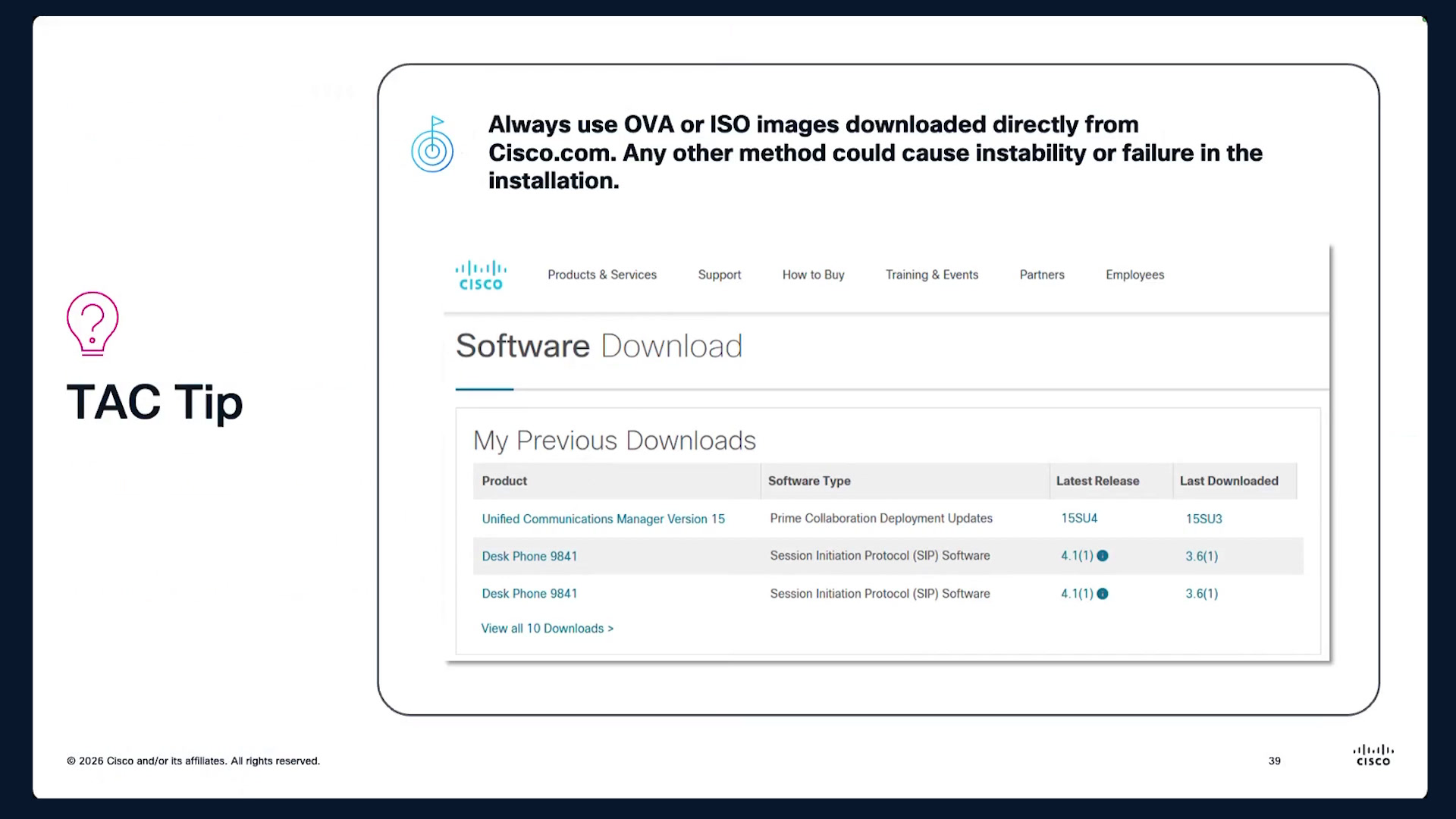Open the Employees menu
The image size is (1456, 819).
pyautogui.click(x=1134, y=275)
